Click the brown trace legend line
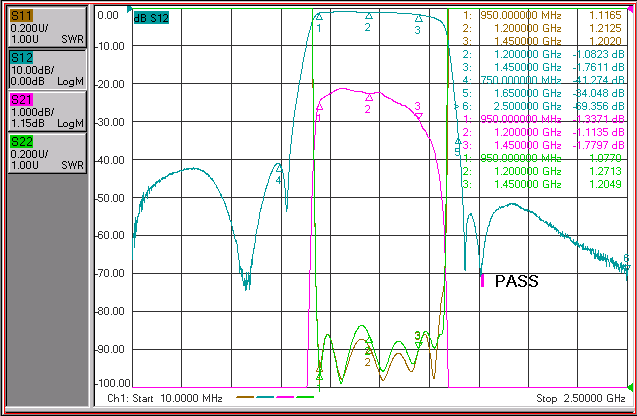Image resolution: width=637 pixels, height=416 pixels. 245,397
